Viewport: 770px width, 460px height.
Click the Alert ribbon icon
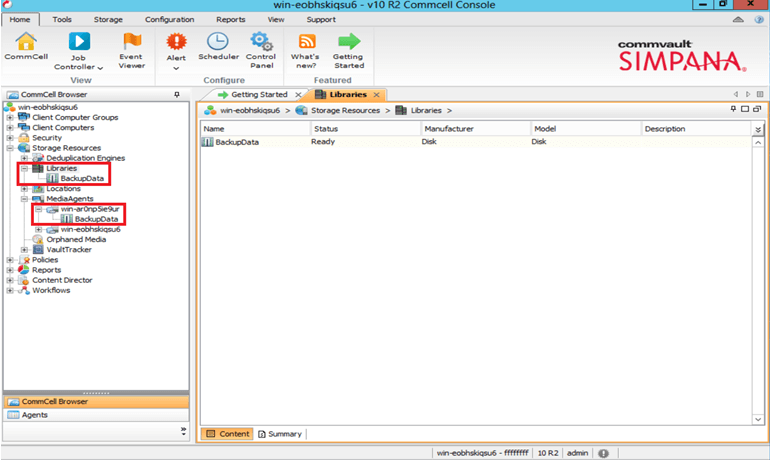click(x=176, y=42)
